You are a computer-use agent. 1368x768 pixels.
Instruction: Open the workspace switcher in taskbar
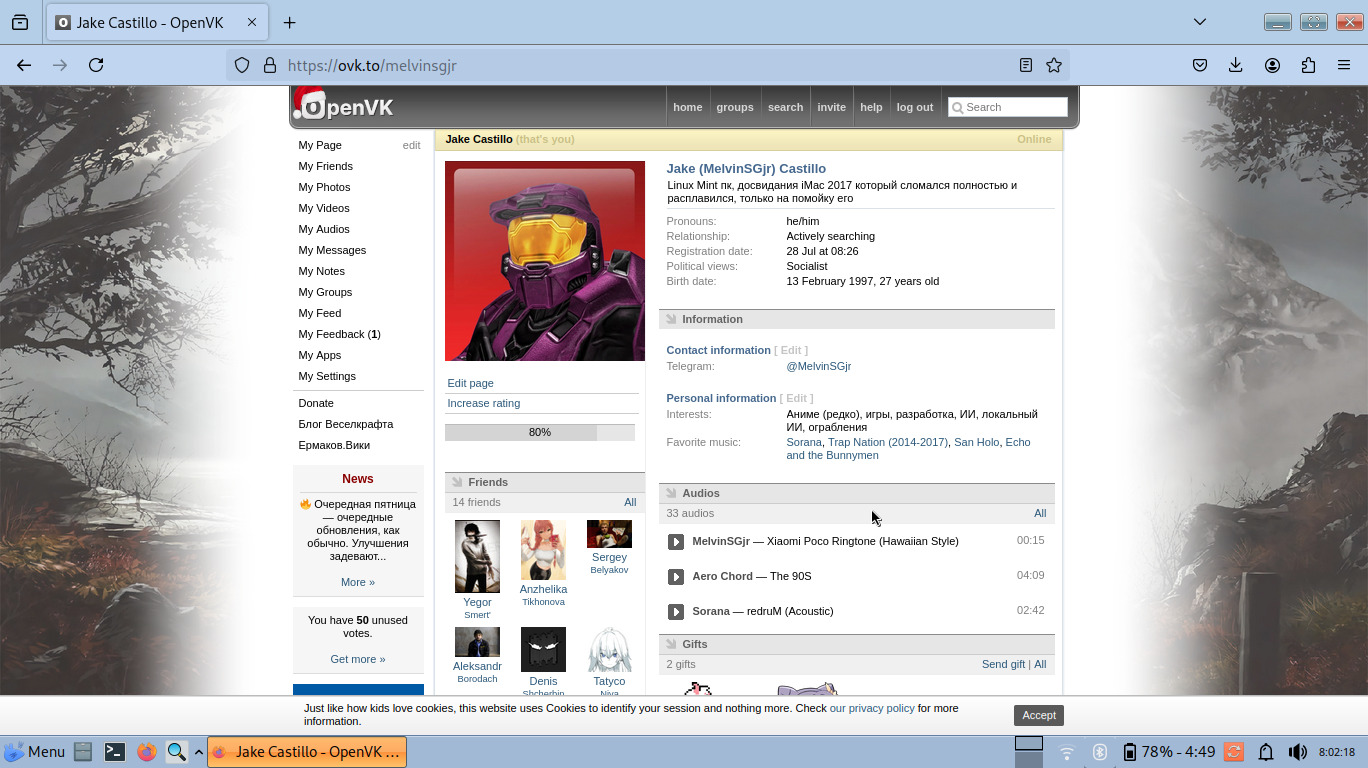(x=1029, y=751)
